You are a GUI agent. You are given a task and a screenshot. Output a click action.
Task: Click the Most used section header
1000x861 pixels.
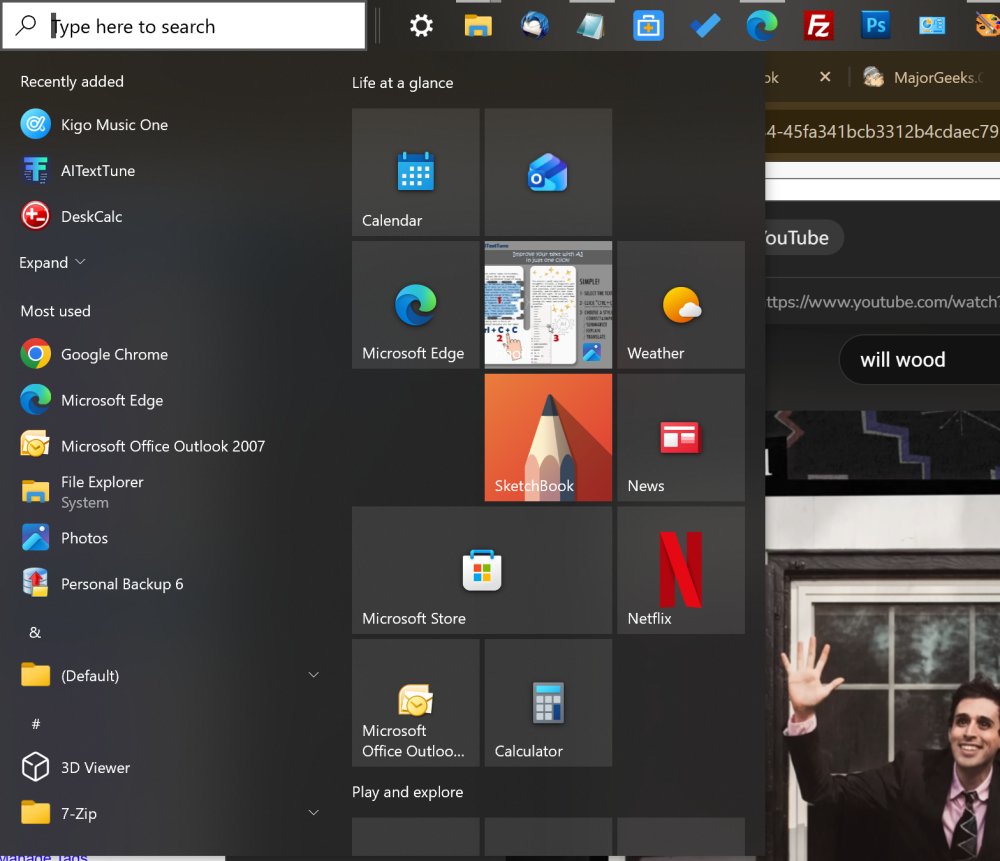55,311
